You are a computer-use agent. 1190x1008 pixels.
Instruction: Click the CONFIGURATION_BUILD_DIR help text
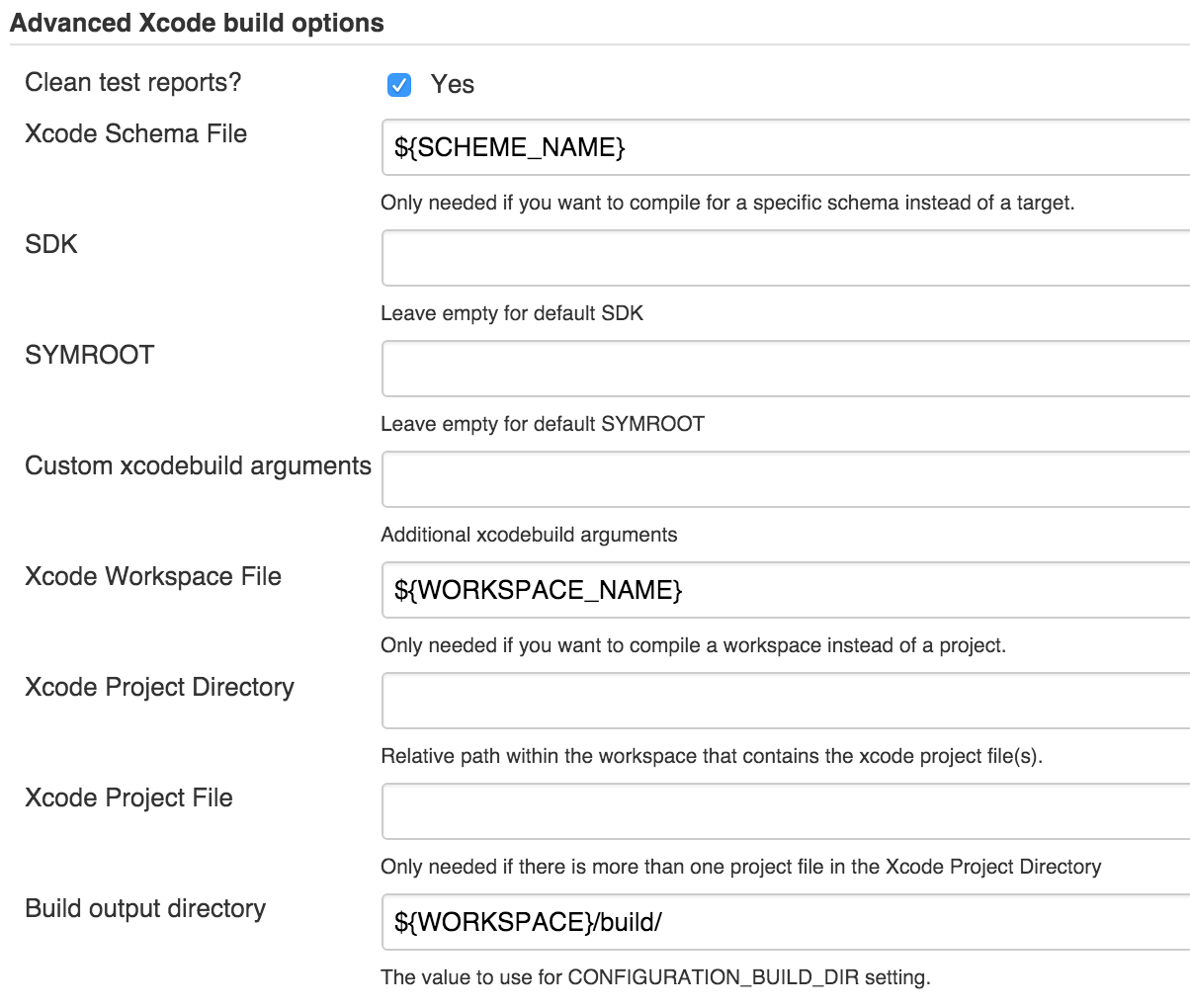[655, 977]
